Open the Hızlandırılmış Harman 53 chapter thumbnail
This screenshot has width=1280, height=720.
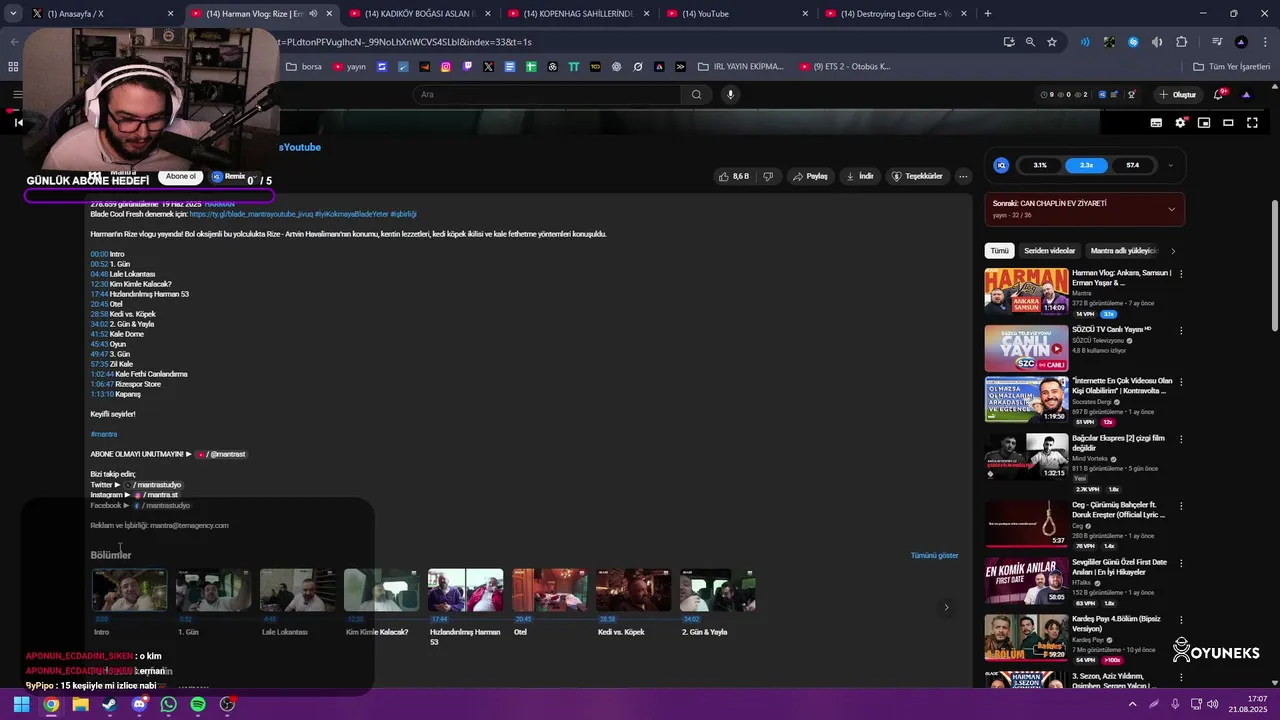[465, 590]
